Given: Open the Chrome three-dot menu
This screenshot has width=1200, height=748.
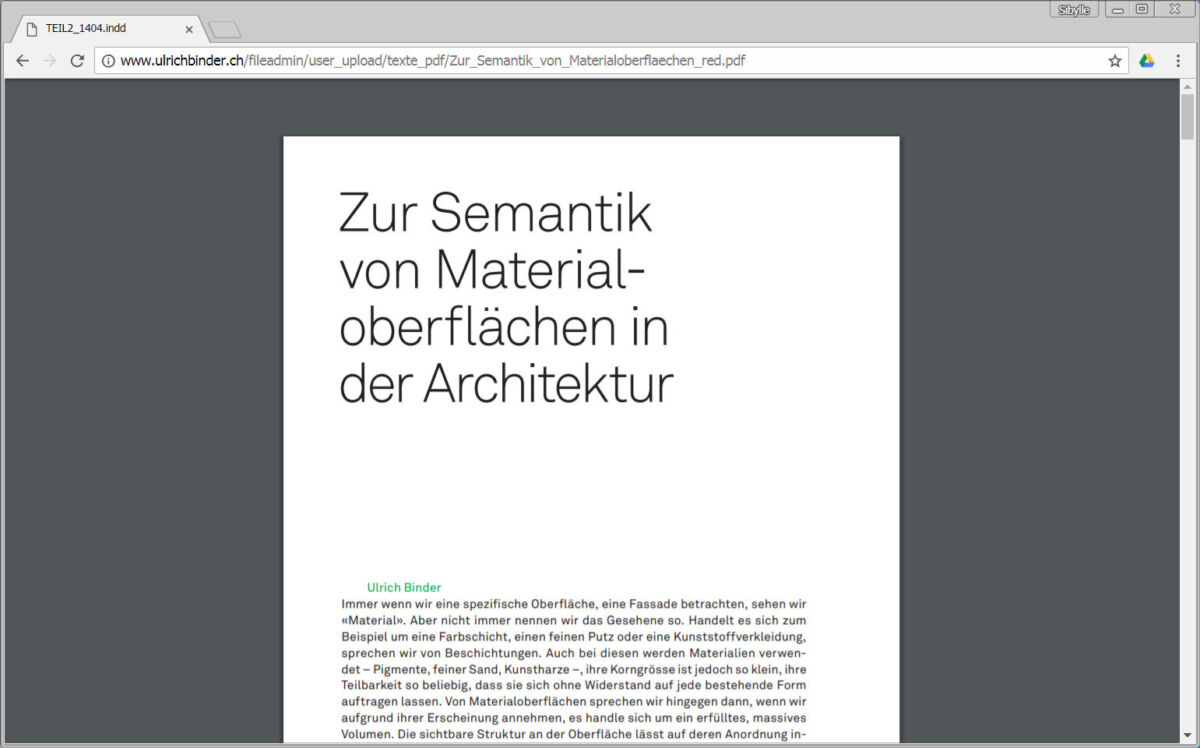Looking at the screenshot, I should [x=1178, y=61].
